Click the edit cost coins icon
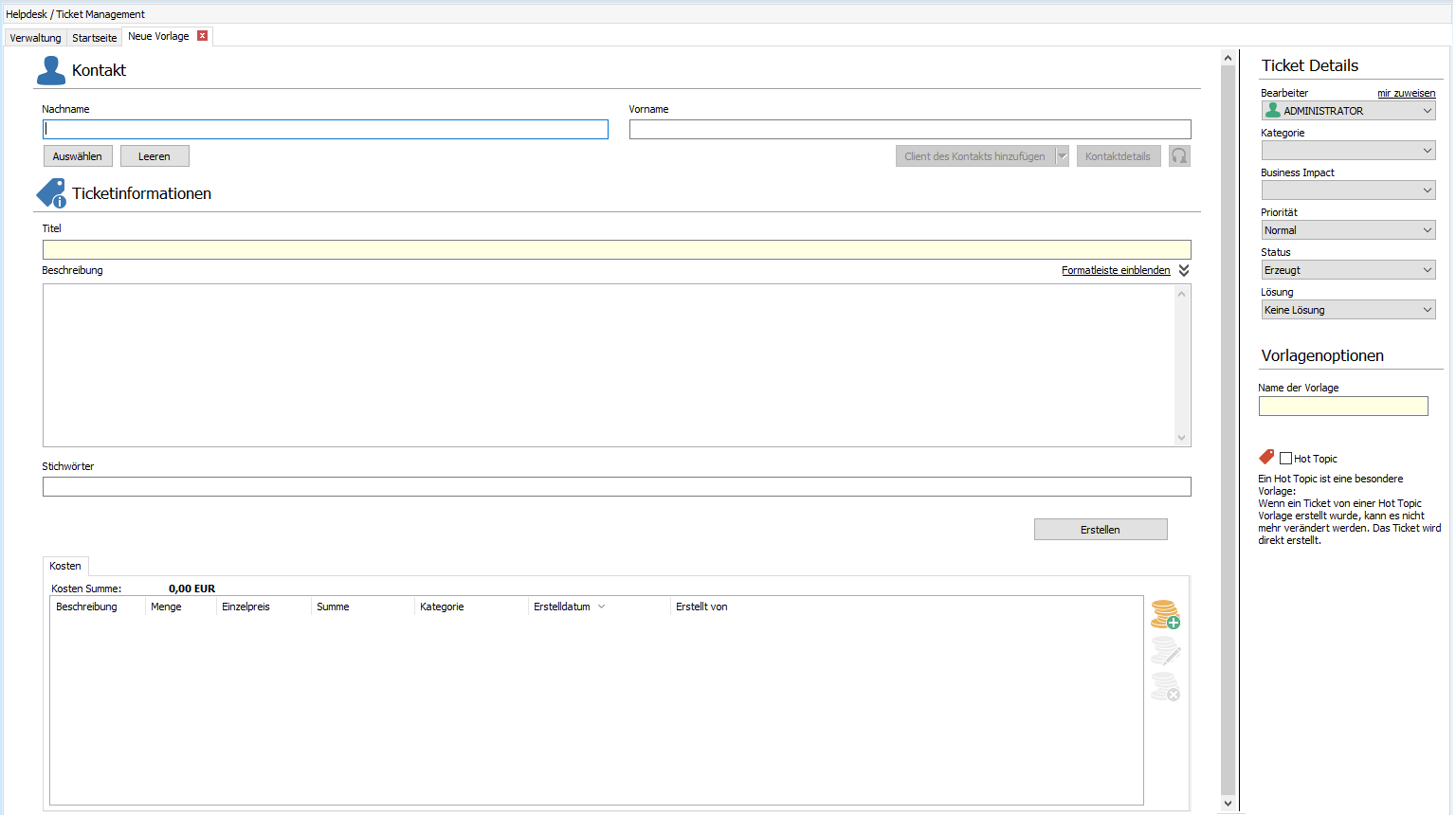This screenshot has width=1456, height=815. [1165, 650]
